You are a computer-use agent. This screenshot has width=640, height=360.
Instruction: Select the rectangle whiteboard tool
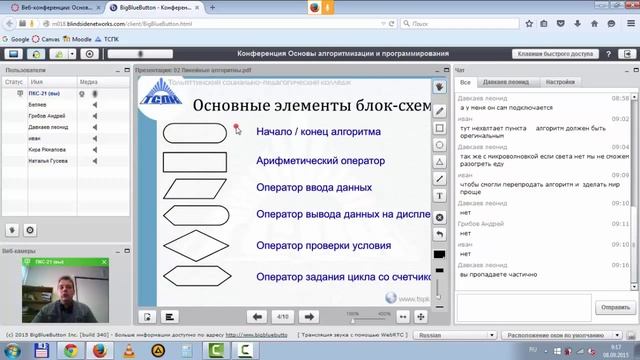pos(440,128)
